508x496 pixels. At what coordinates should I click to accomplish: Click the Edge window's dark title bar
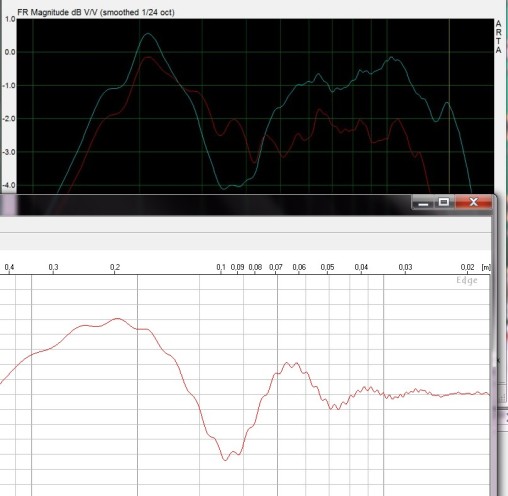[x=206, y=204]
